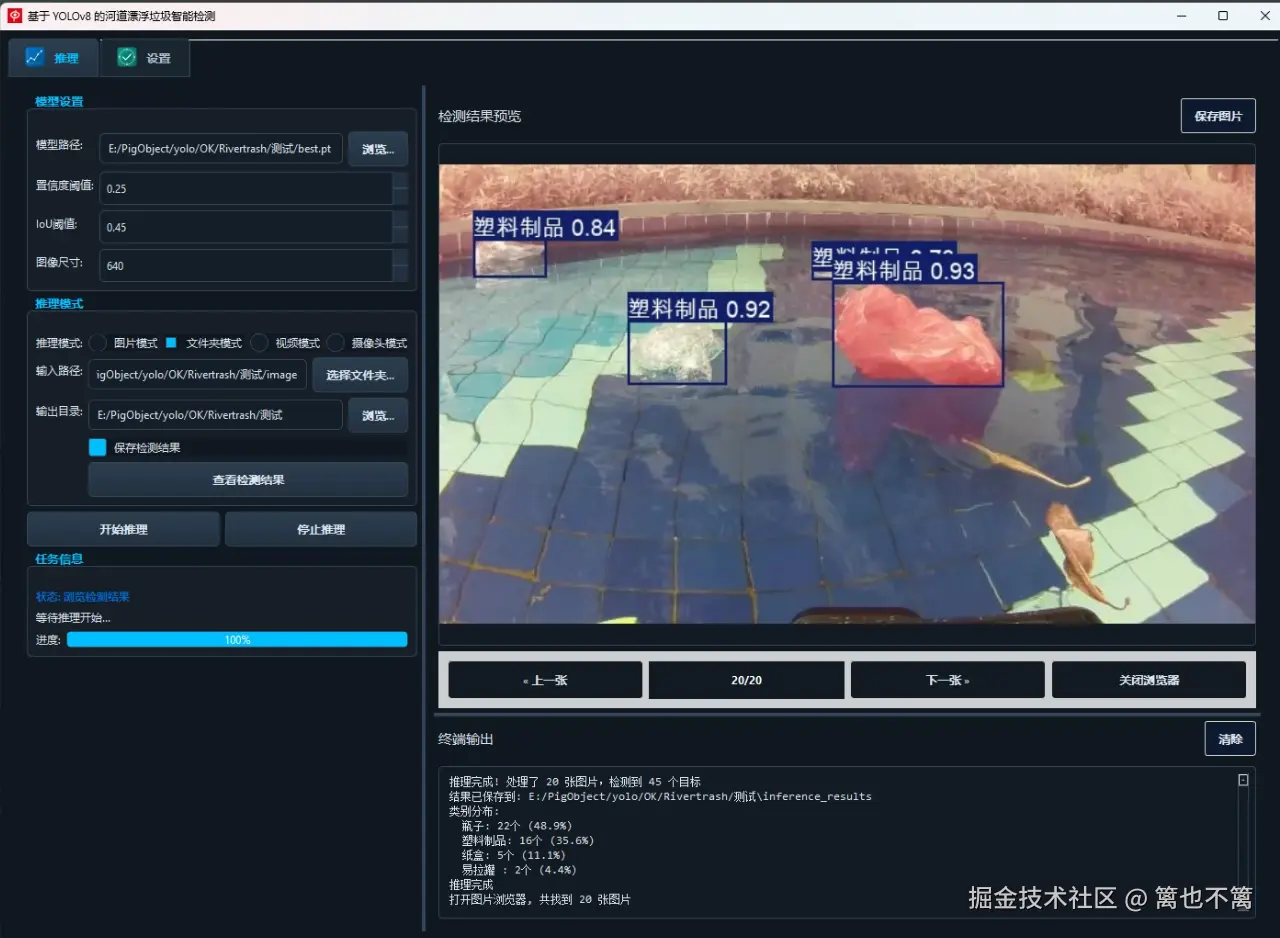Click the terminal line 推理完成! 处理了 20 张图片
The height and width of the screenshot is (938, 1280).
pyautogui.click(x=575, y=782)
